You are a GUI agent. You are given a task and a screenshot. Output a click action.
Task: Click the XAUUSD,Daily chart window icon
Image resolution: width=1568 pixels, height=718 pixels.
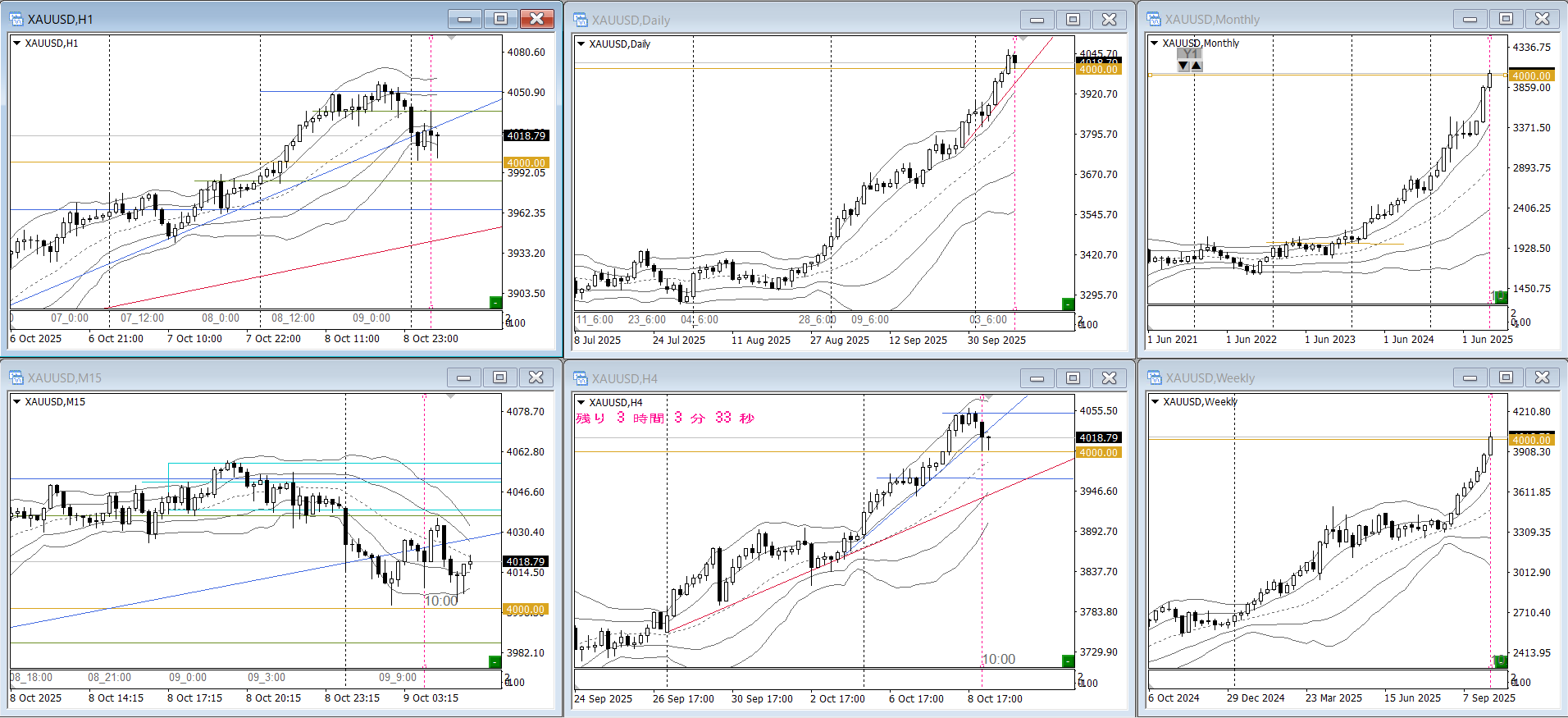click(x=581, y=20)
